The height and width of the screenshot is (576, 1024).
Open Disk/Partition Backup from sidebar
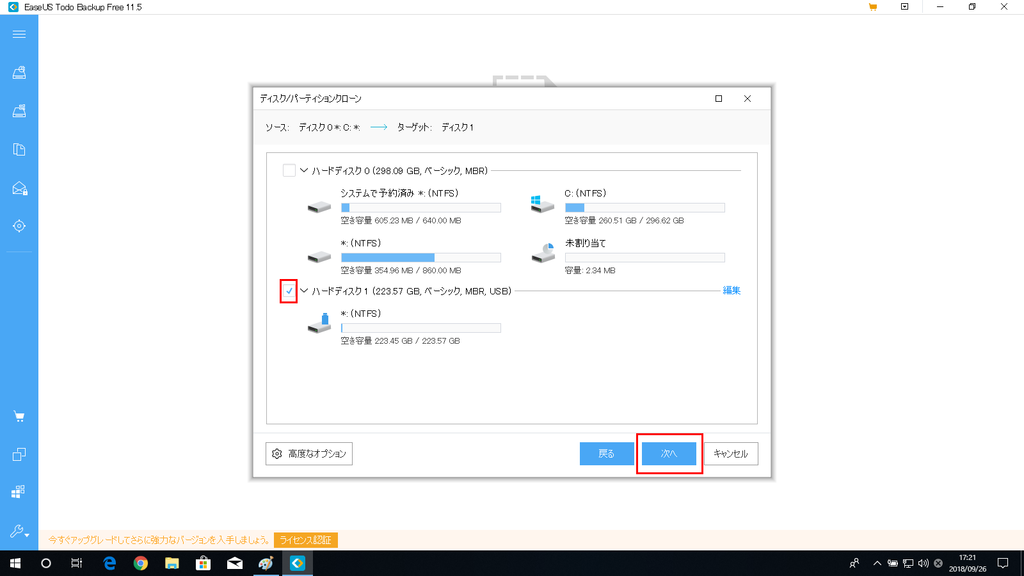(x=19, y=72)
